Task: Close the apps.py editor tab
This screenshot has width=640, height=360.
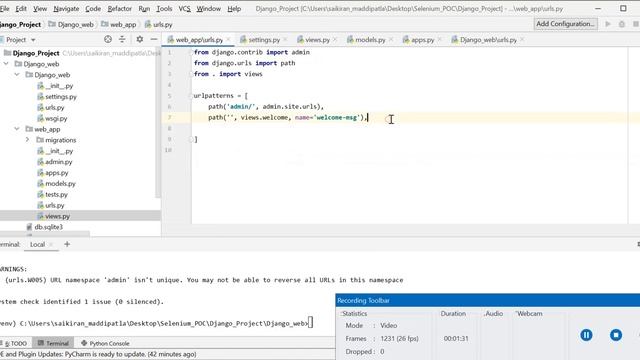Action: pos(440,40)
